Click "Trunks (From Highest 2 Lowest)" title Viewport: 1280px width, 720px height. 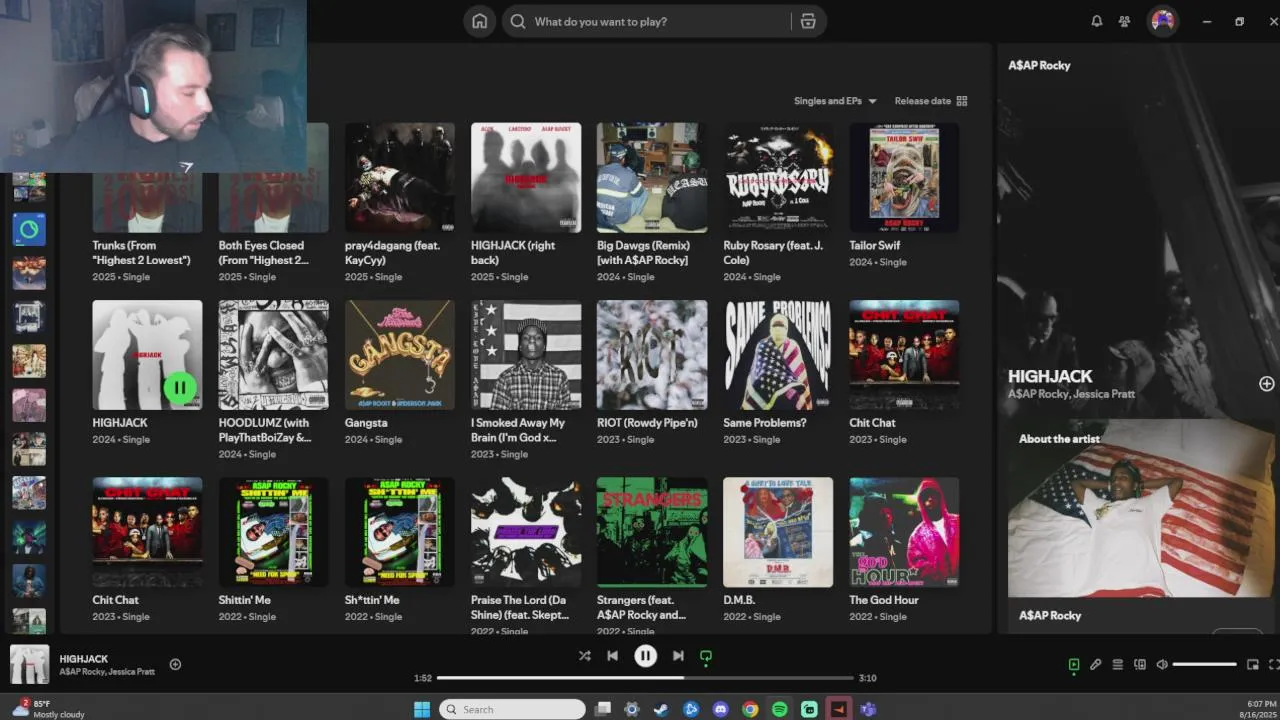142,252
